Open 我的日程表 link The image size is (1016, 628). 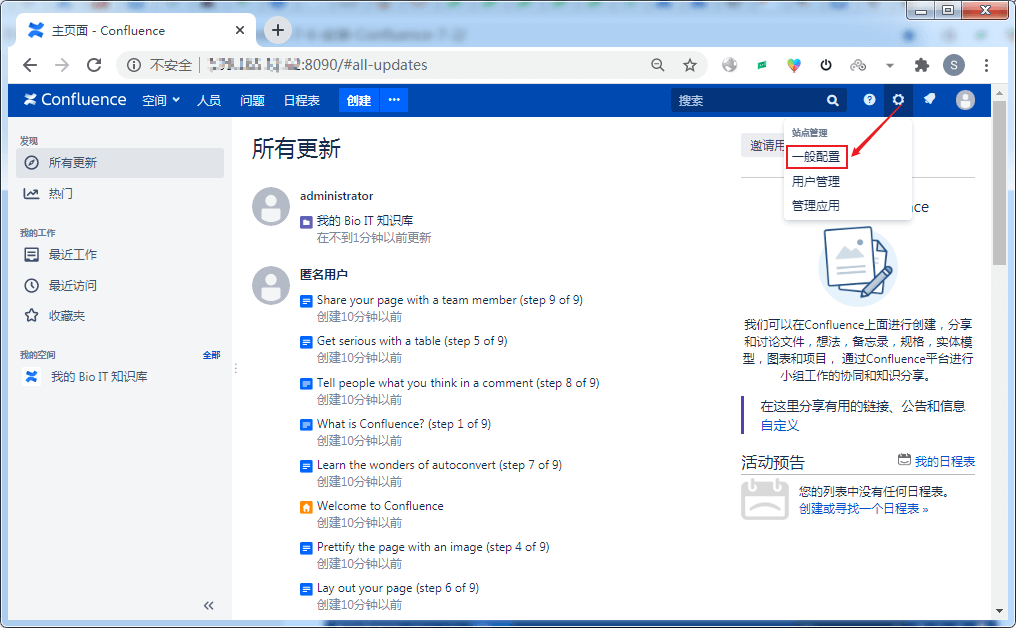click(945, 461)
